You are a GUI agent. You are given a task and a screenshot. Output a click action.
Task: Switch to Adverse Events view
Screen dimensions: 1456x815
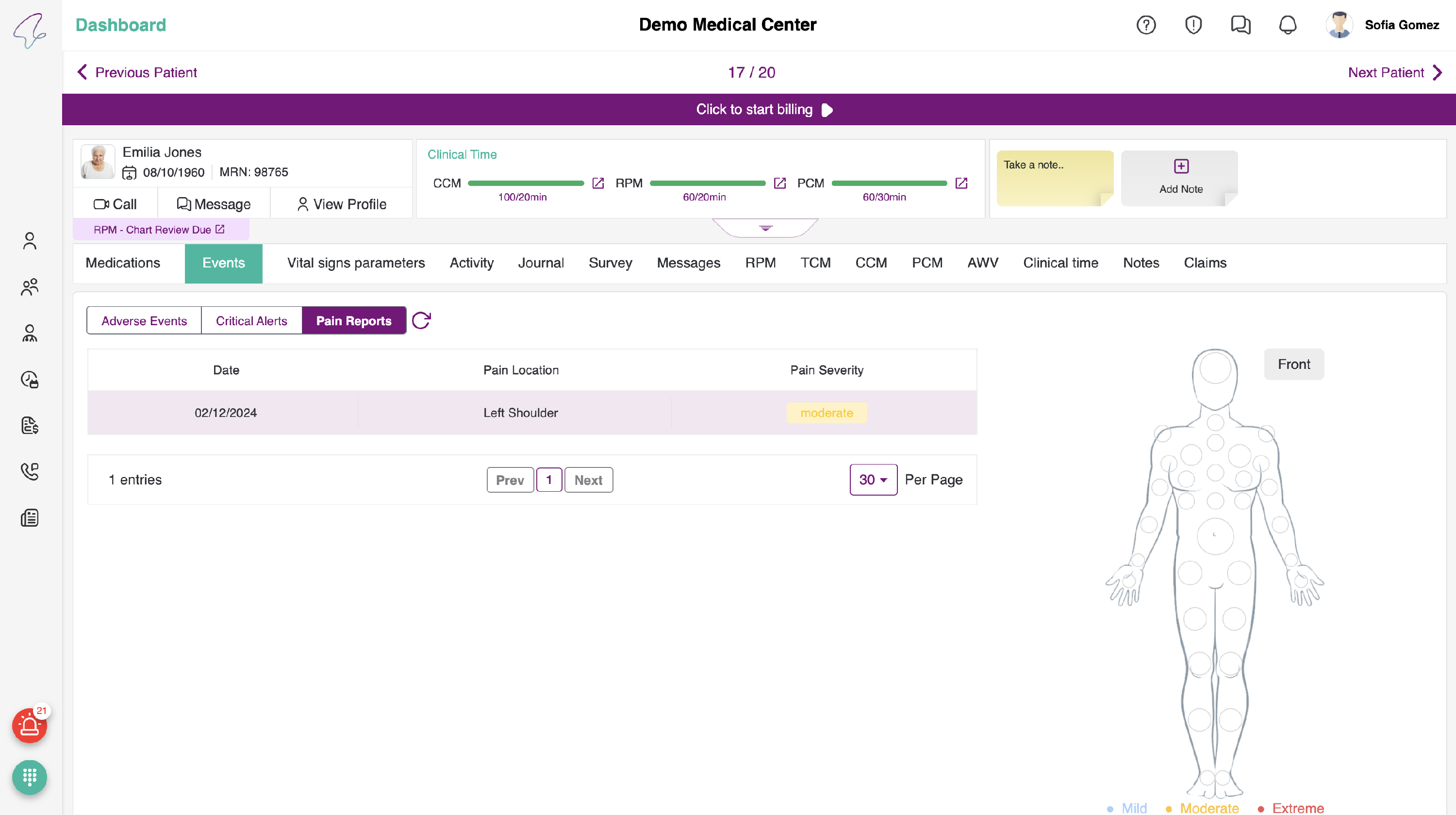tap(144, 320)
